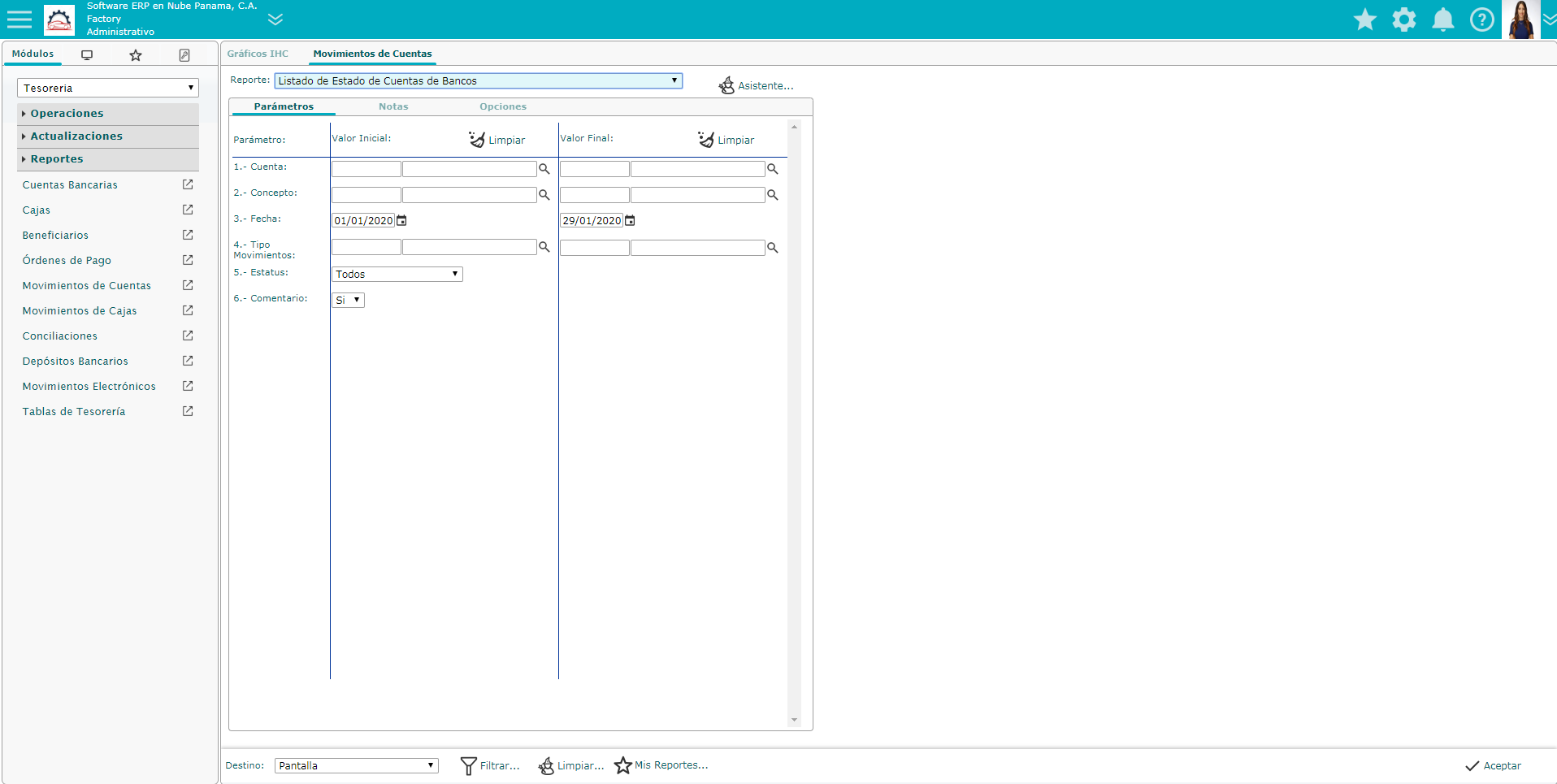Search Cuenta initial value with magnifier
1557x784 pixels.
click(544, 169)
